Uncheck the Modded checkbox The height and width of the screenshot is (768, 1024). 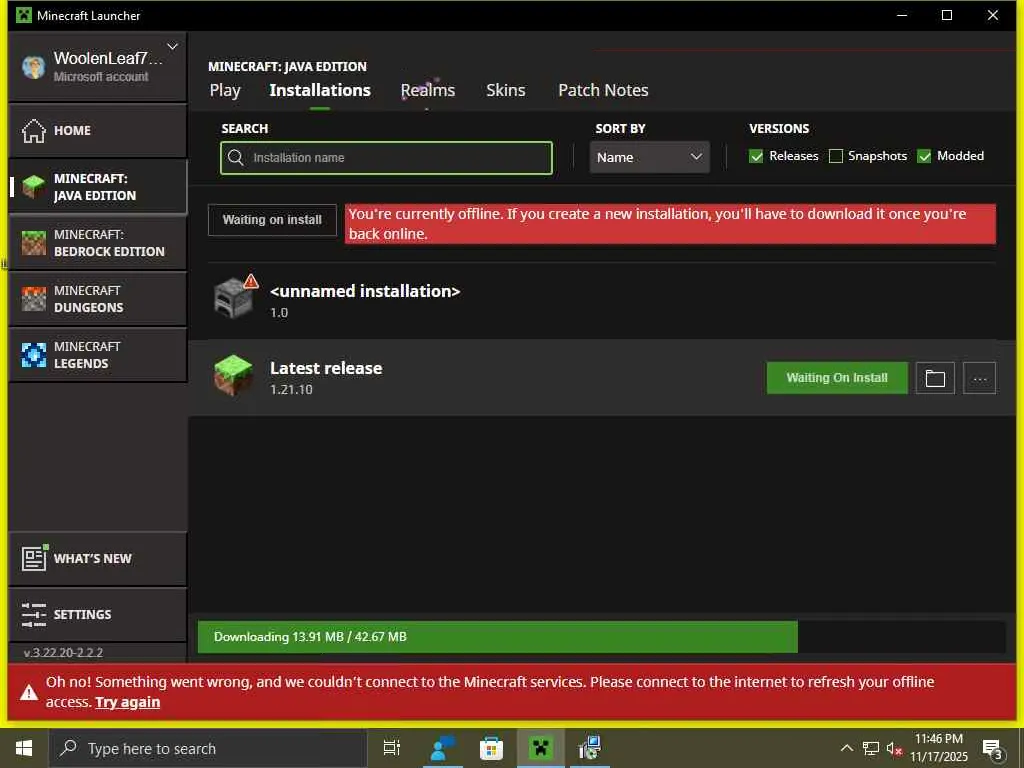[x=923, y=156]
